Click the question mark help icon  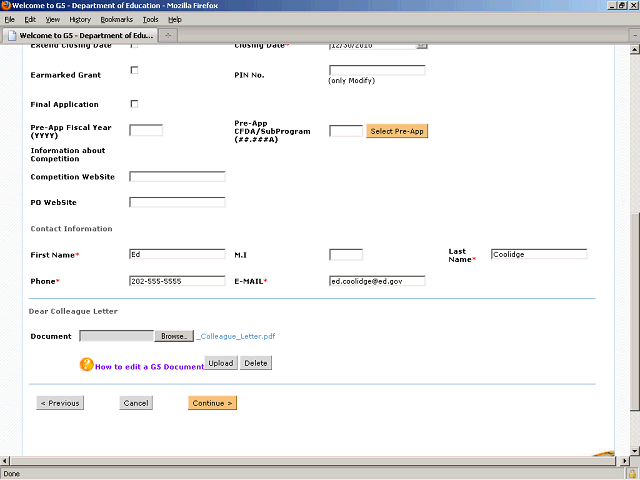pos(87,364)
